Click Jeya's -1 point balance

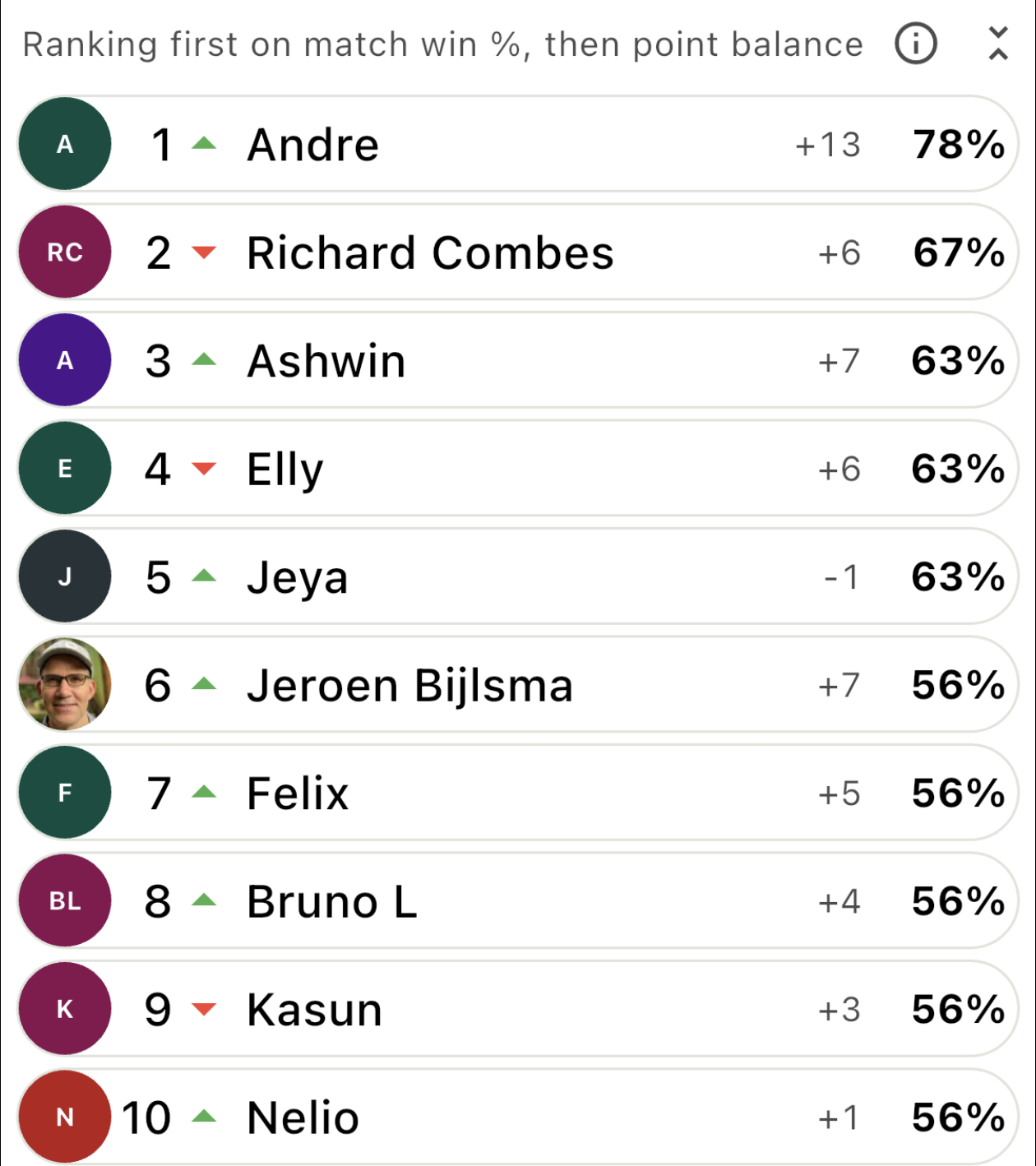[840, 576]
